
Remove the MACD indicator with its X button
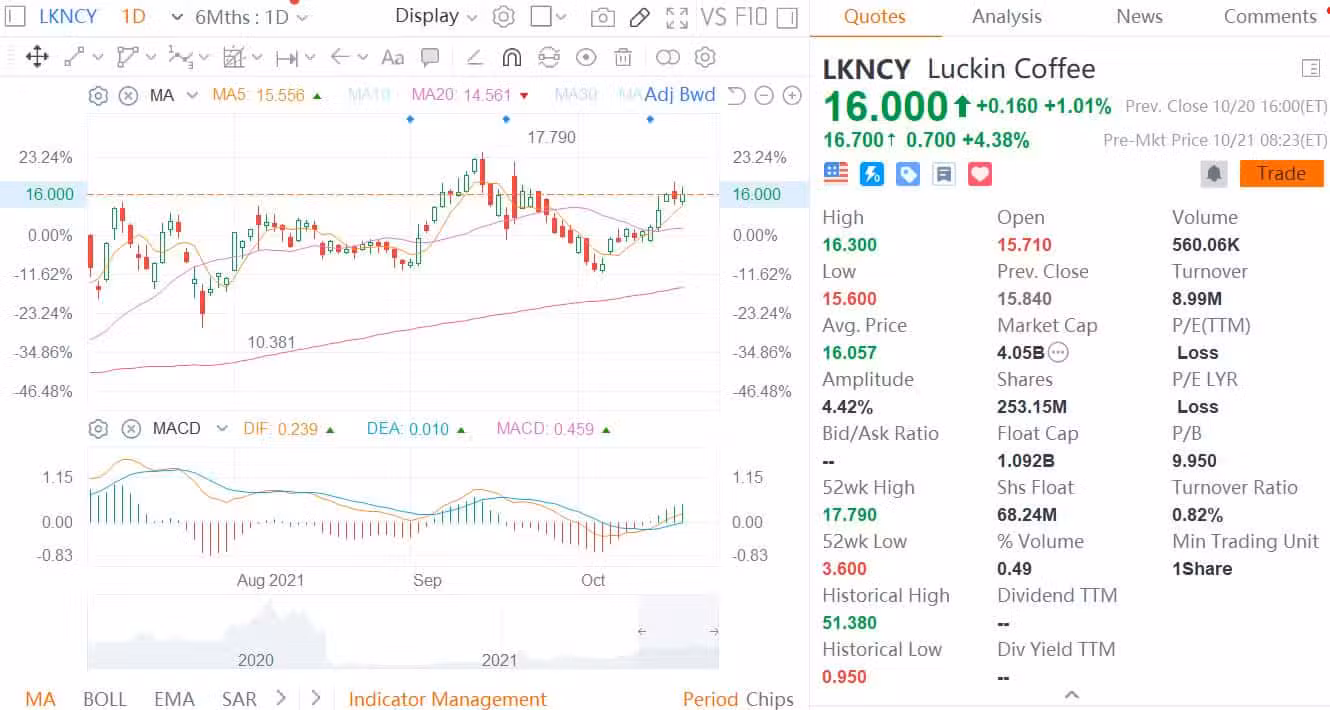point(131,428)
